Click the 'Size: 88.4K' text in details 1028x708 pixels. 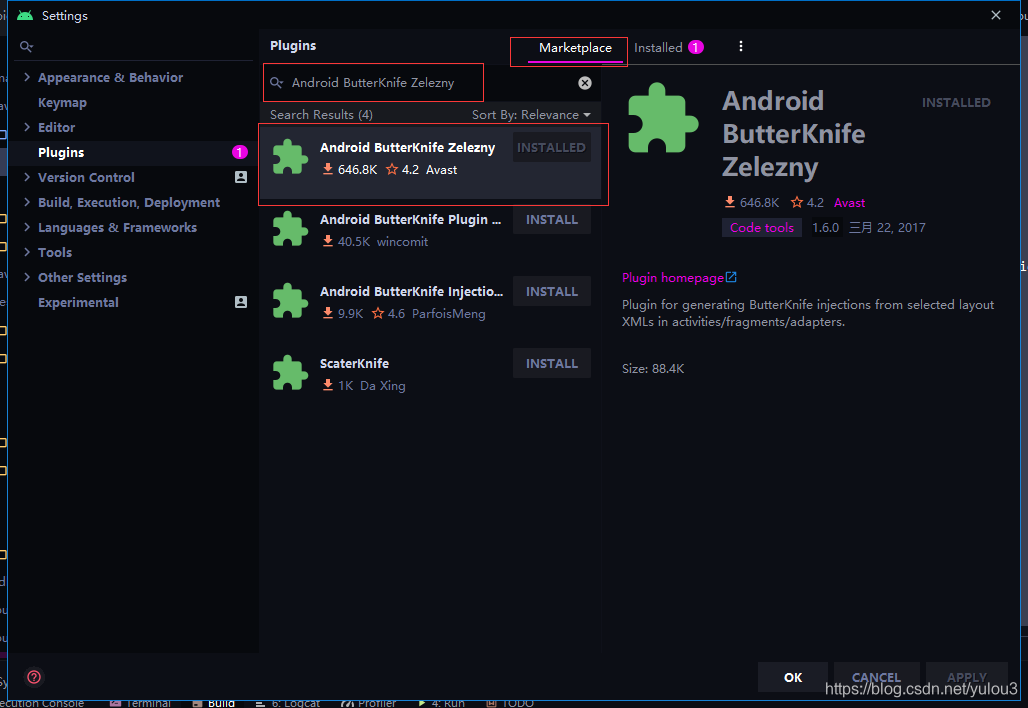[x=653, y=368]
